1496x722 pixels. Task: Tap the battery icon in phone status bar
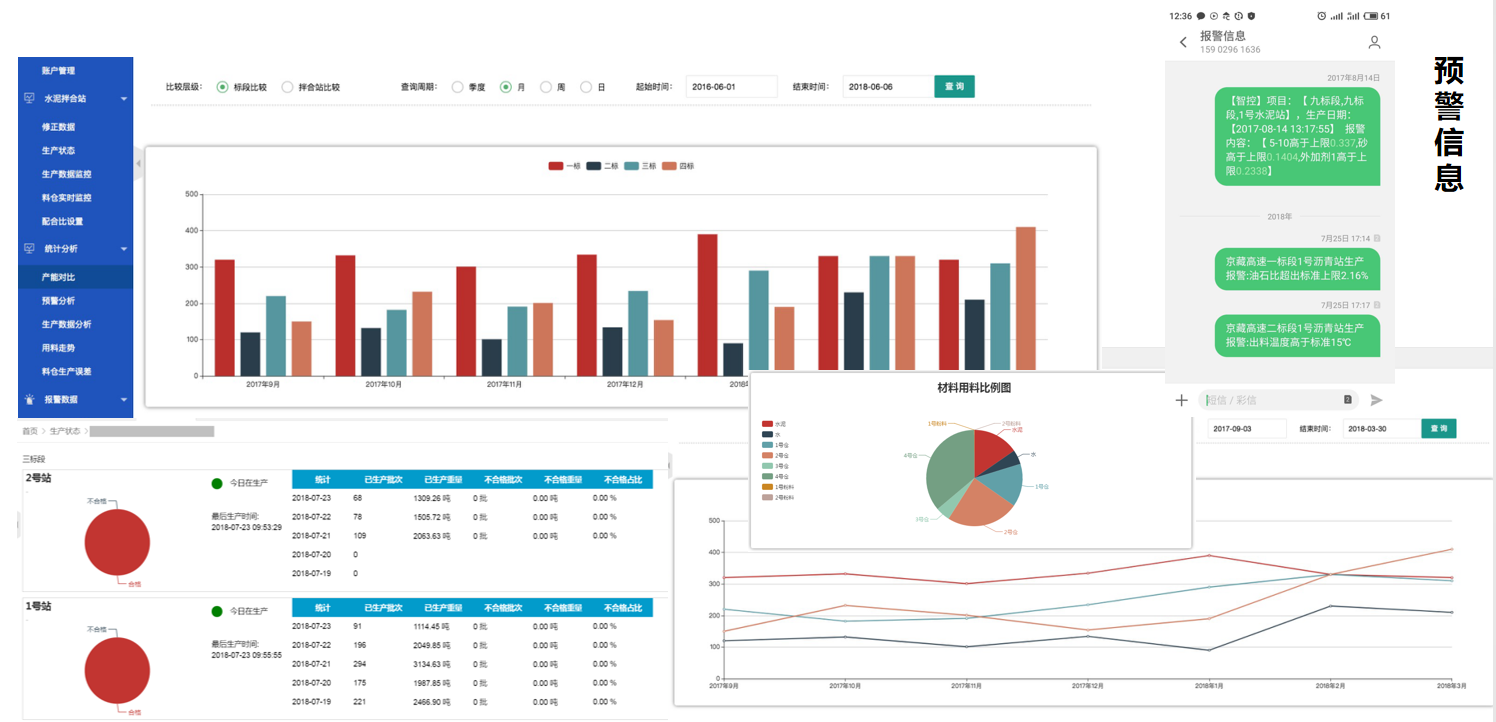click(1371, 16)
